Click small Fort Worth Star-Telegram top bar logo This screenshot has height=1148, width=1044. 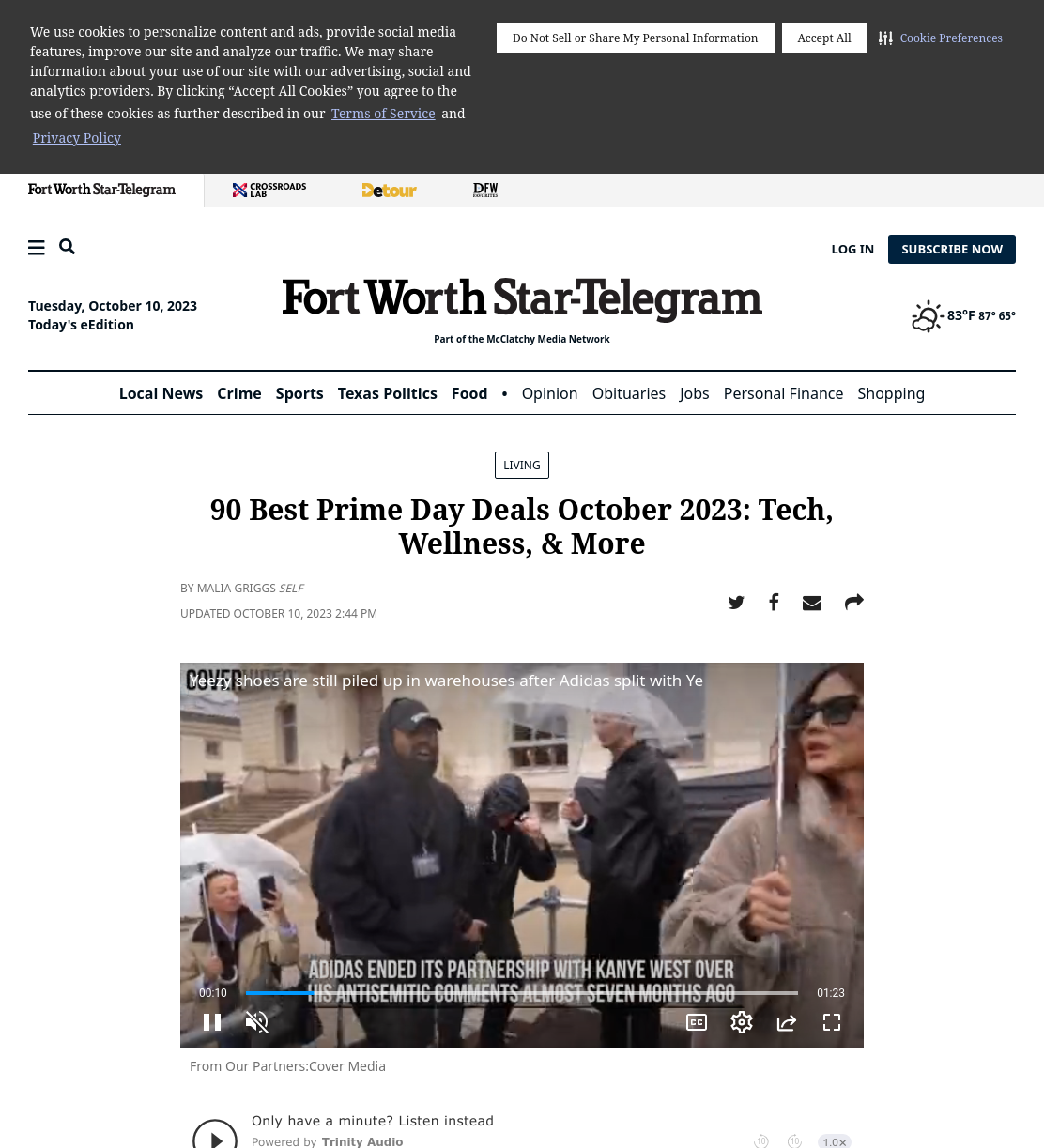(101, 190)
